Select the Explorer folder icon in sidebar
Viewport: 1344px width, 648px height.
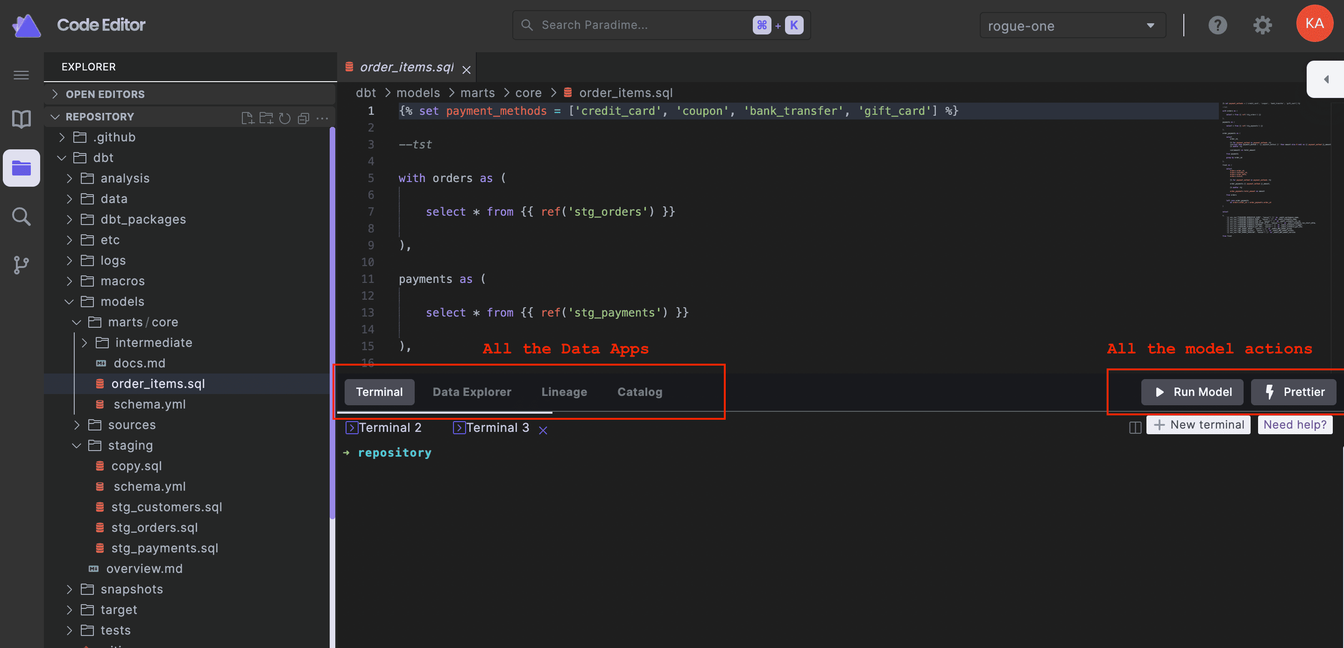coord(21,168)
